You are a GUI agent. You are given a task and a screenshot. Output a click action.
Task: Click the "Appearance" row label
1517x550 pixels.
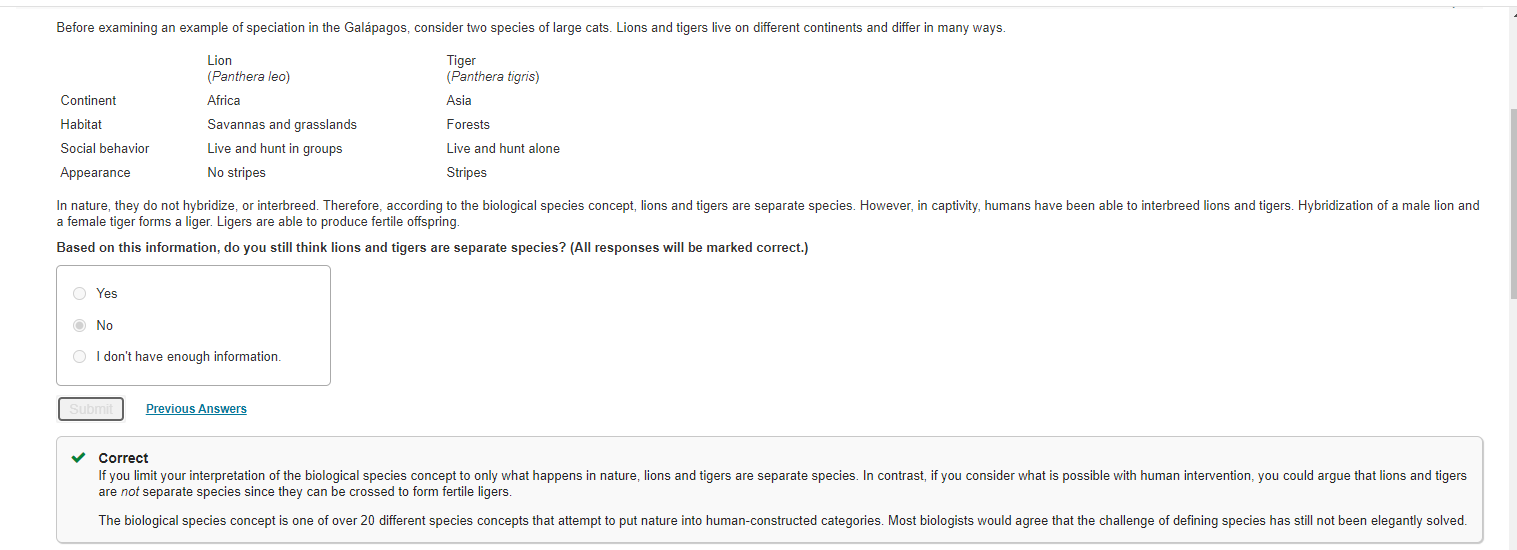click(x=95, y=173)
